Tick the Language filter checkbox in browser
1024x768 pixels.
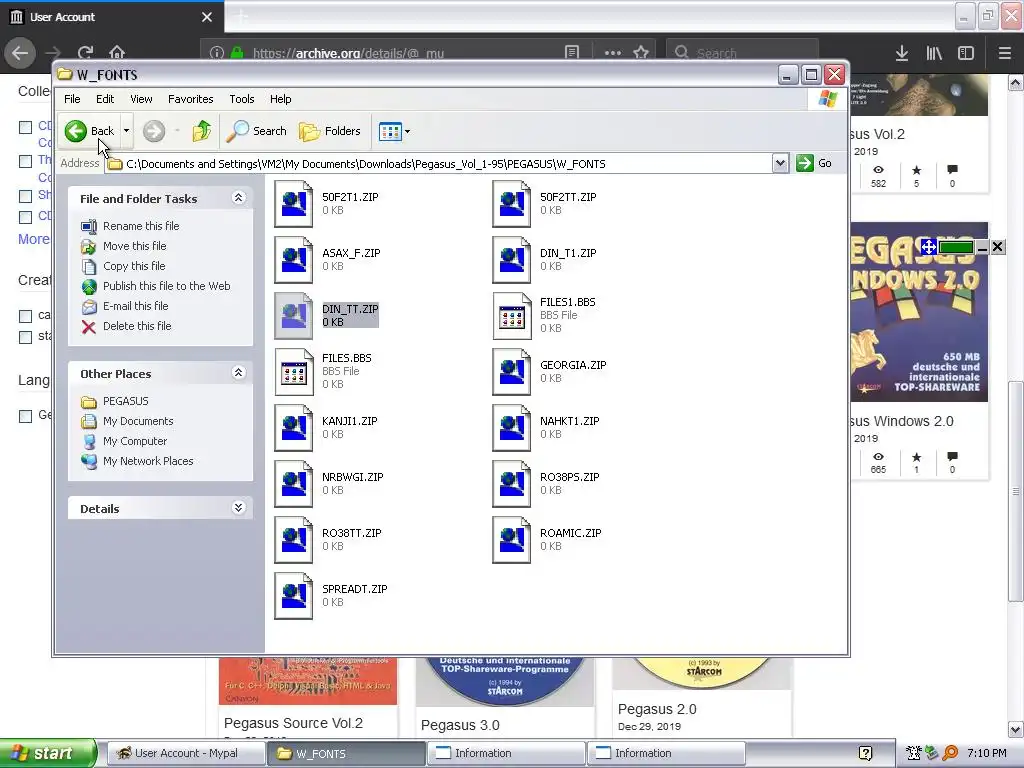click(x=25, y=416)
